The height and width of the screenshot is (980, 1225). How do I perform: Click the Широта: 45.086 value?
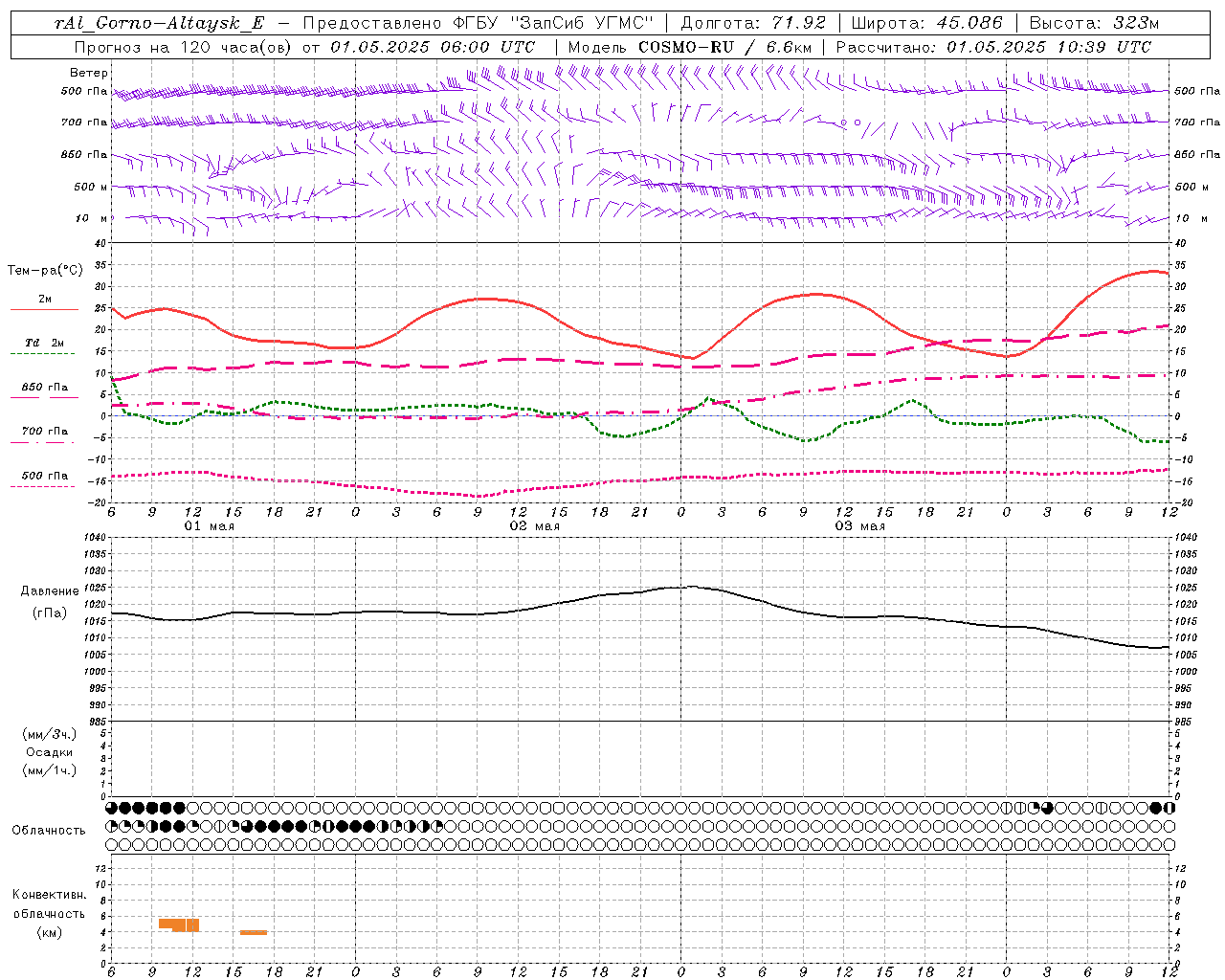pyautogui.click(x=927, y=23)
